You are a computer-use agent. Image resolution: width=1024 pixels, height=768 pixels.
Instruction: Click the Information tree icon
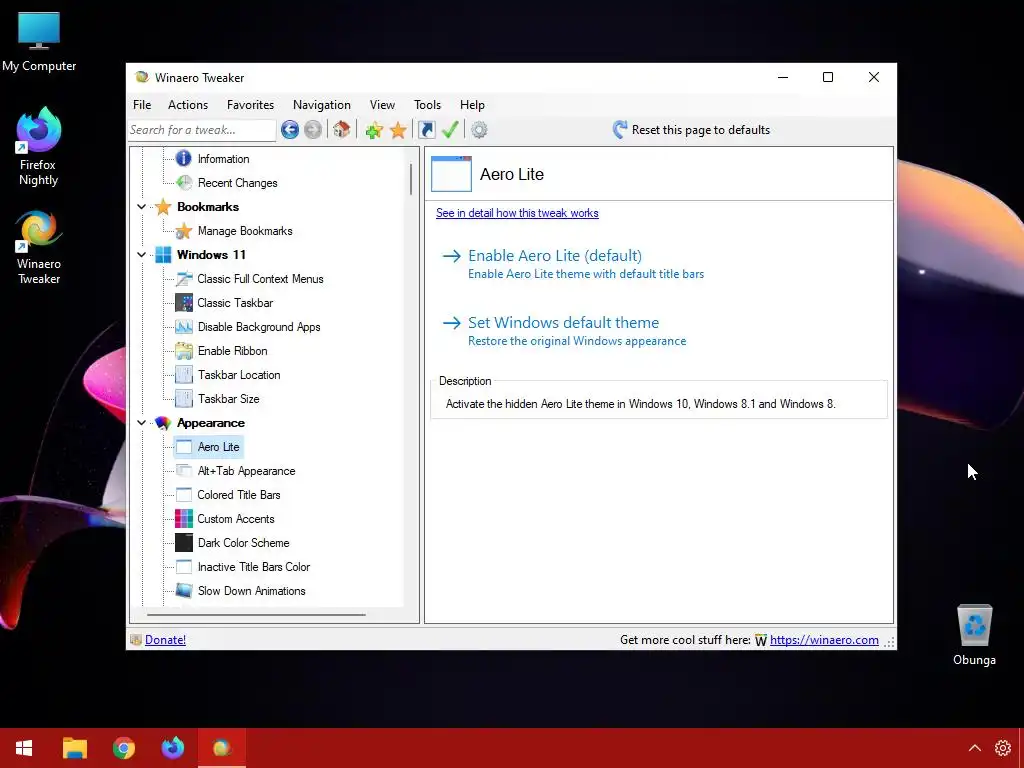[184, 159]
